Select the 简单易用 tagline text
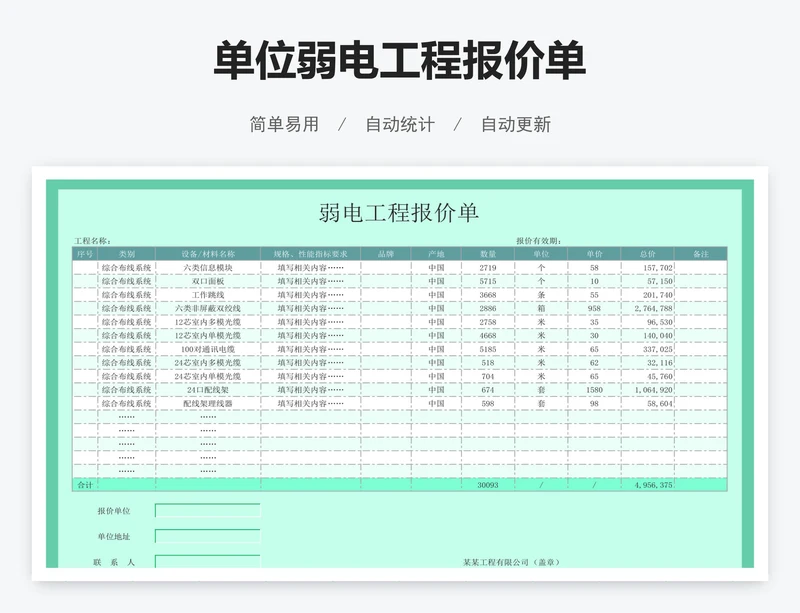 point(284,124)
